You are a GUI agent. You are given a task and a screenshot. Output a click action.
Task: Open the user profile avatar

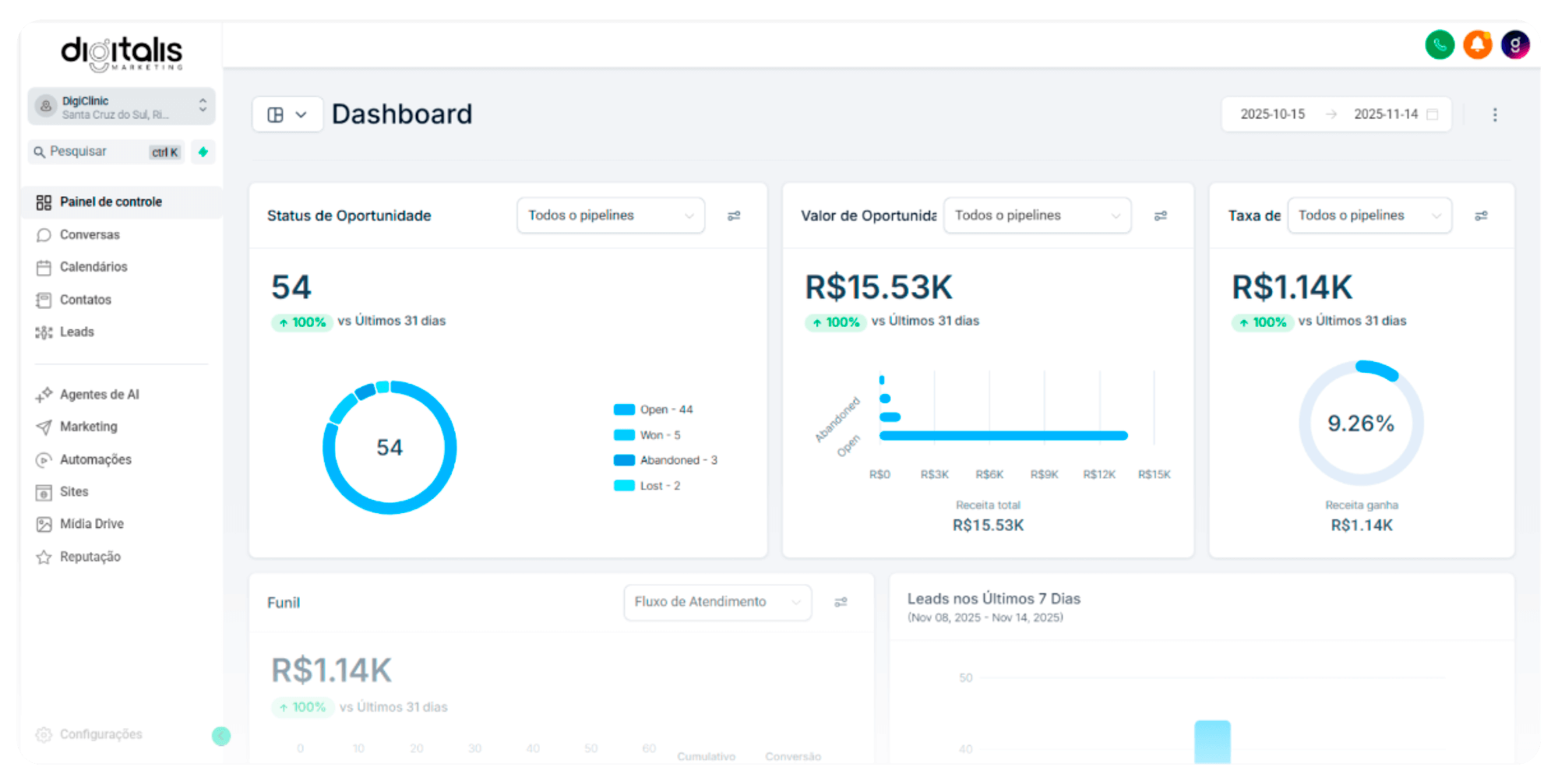[1514, 45]
